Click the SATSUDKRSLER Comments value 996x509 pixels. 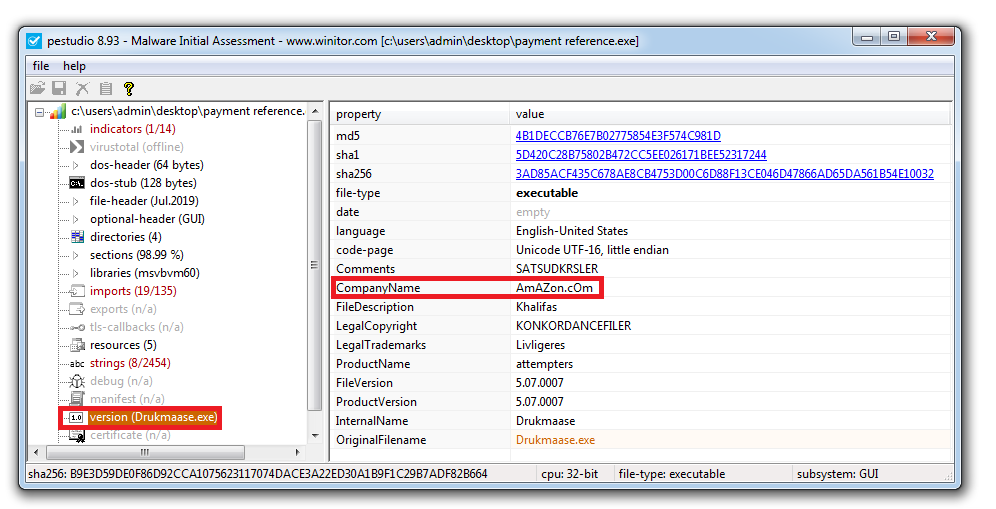pyautogui.click(x=556, y=269)
